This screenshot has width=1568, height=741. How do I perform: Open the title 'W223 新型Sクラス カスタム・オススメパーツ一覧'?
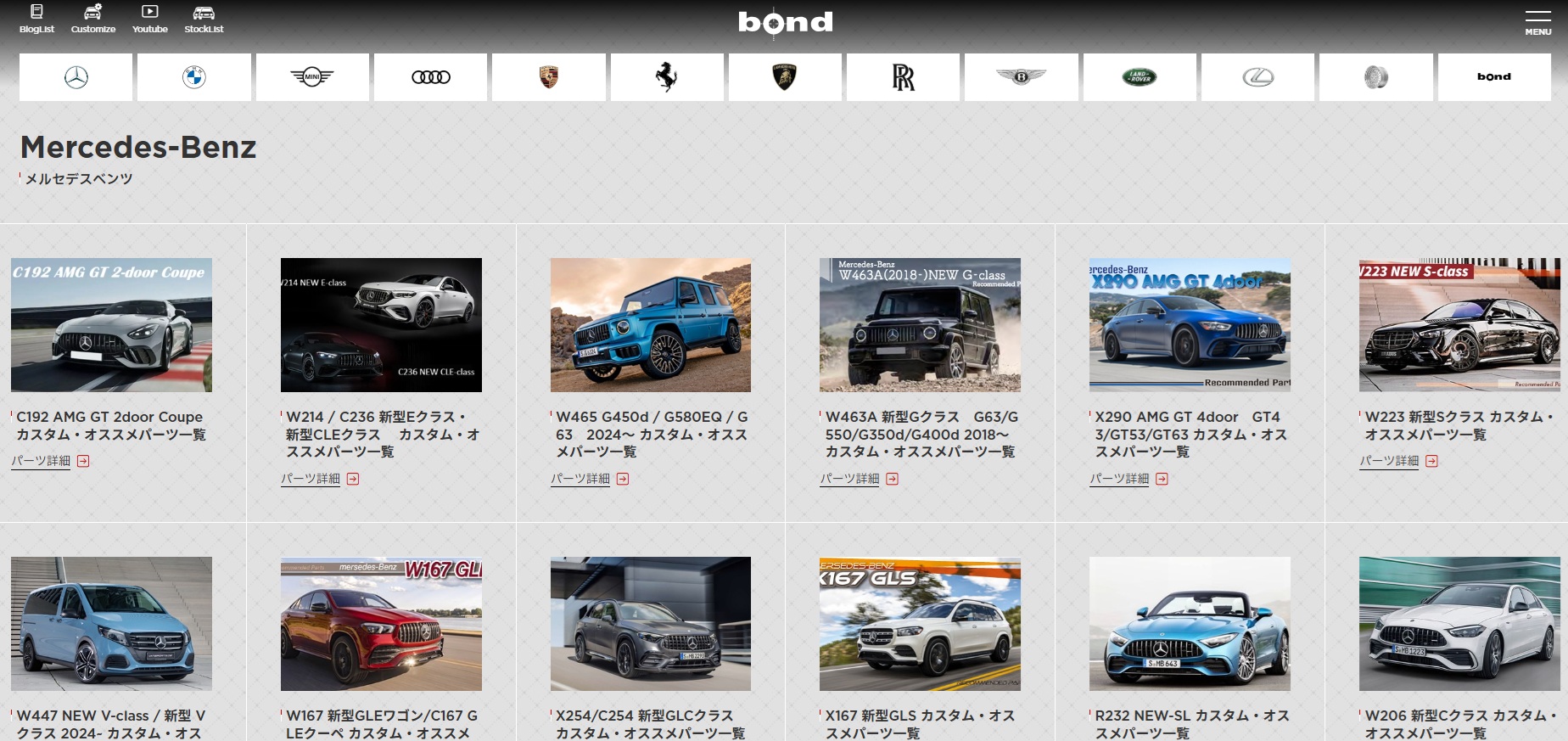pos(1459,425)
